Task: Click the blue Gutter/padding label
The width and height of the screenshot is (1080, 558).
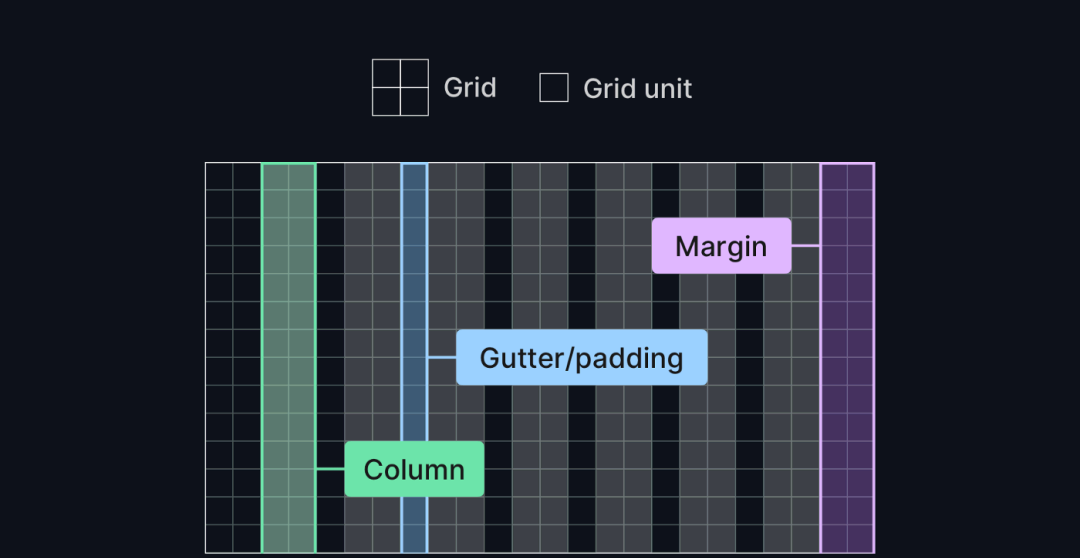Action: point(581,358)
